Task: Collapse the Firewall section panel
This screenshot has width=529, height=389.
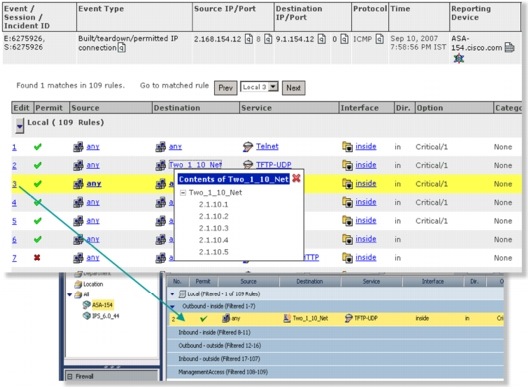Action: 69,376
